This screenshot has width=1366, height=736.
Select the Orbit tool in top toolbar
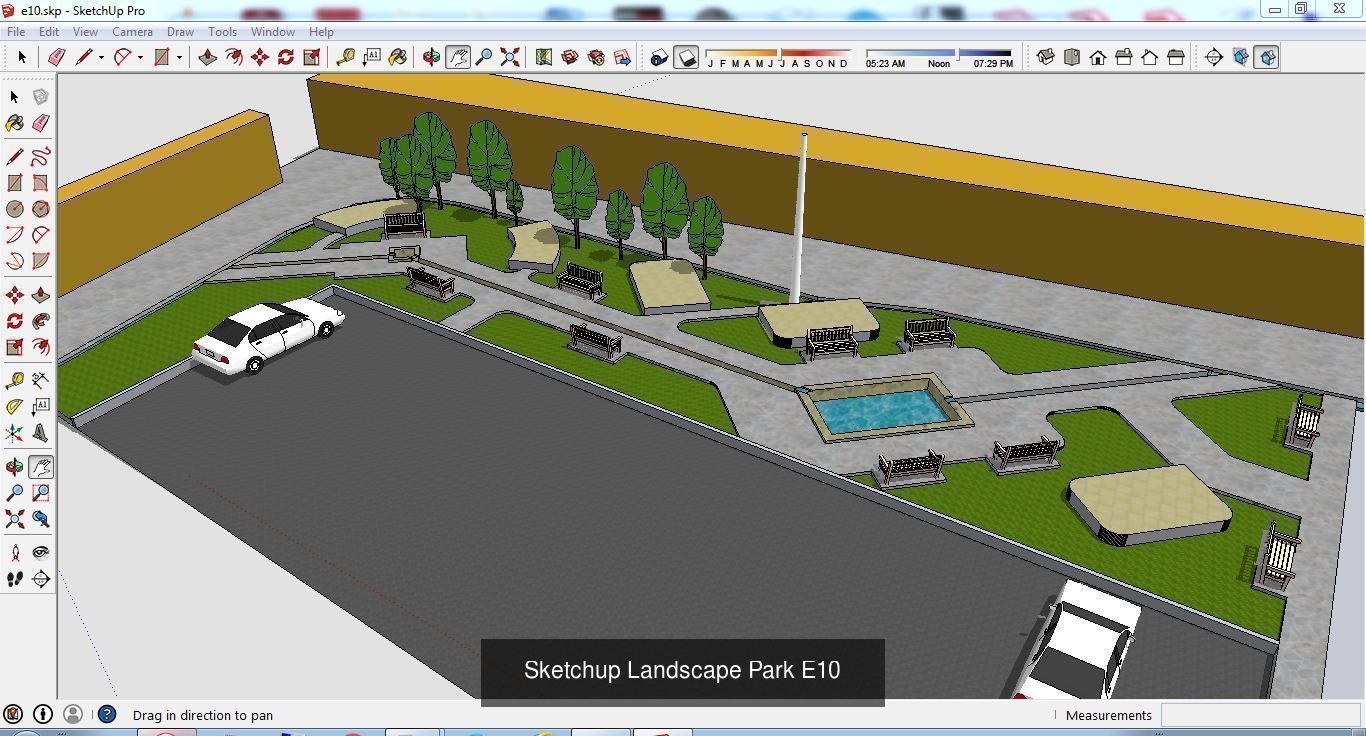[x=432, y=57]
